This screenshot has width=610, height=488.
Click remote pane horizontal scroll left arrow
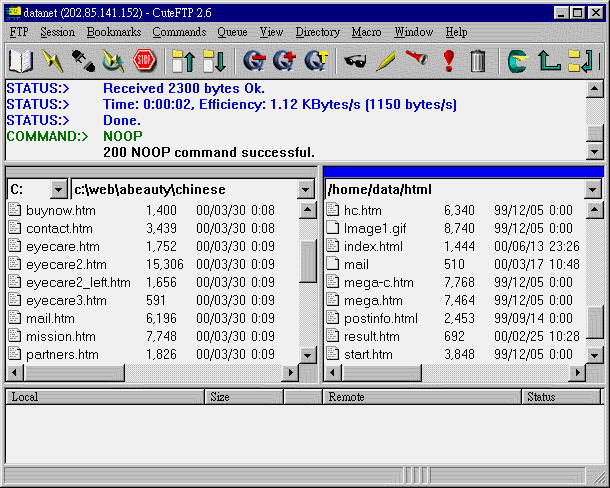(333, 373)
